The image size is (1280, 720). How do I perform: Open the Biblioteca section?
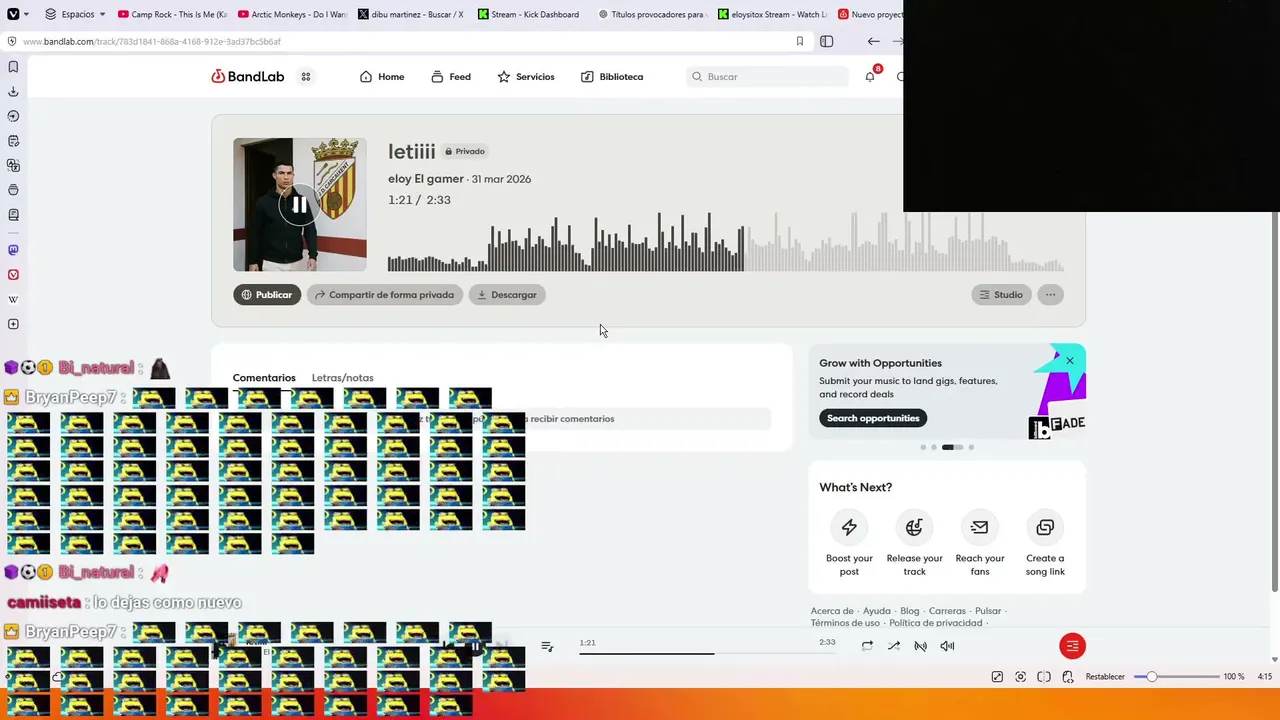pos(612,77)
